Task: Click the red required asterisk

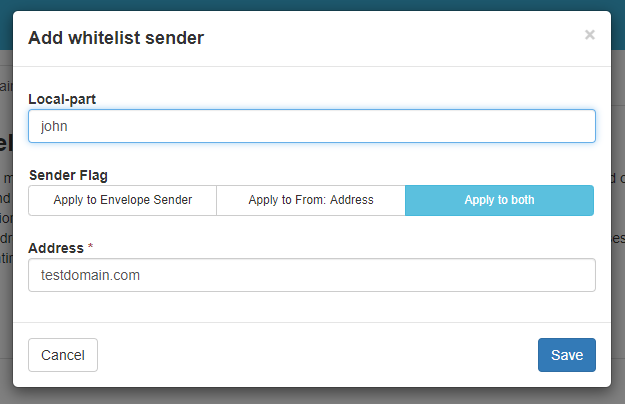Action: (89, 247)
